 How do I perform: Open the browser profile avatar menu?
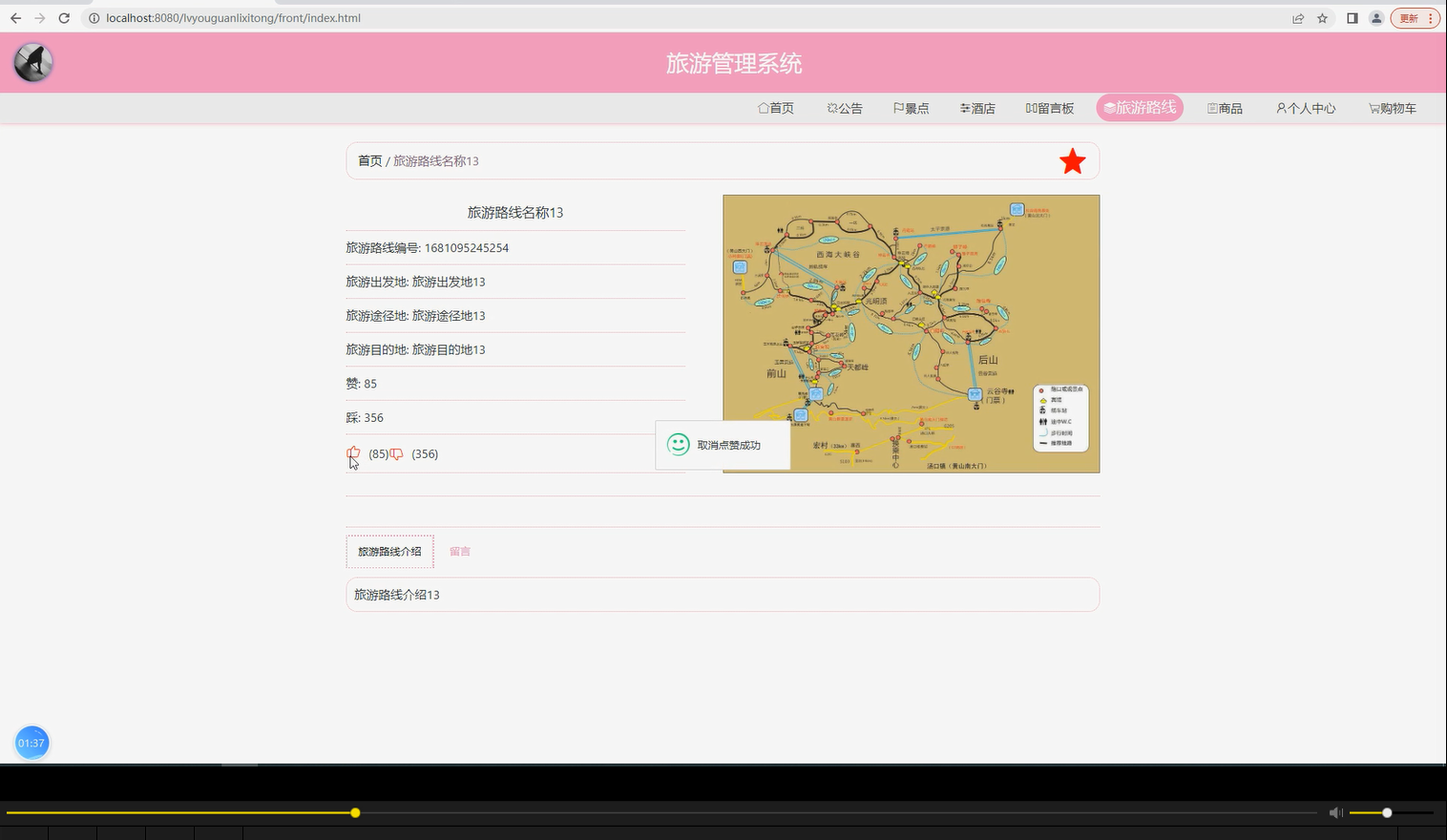(x=1375, y=17)
